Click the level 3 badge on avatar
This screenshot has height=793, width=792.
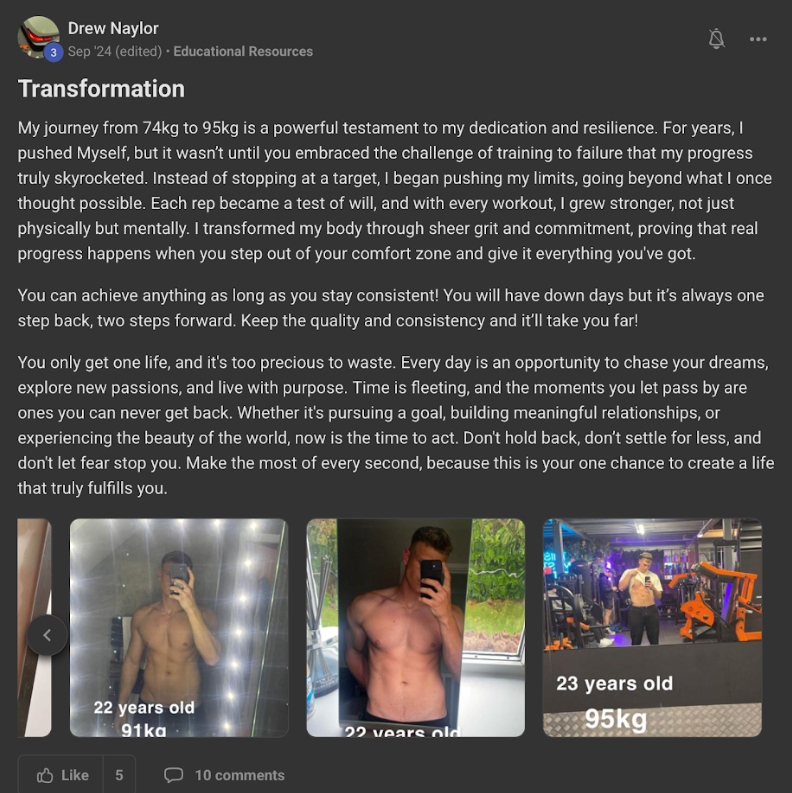coord(53,52)
